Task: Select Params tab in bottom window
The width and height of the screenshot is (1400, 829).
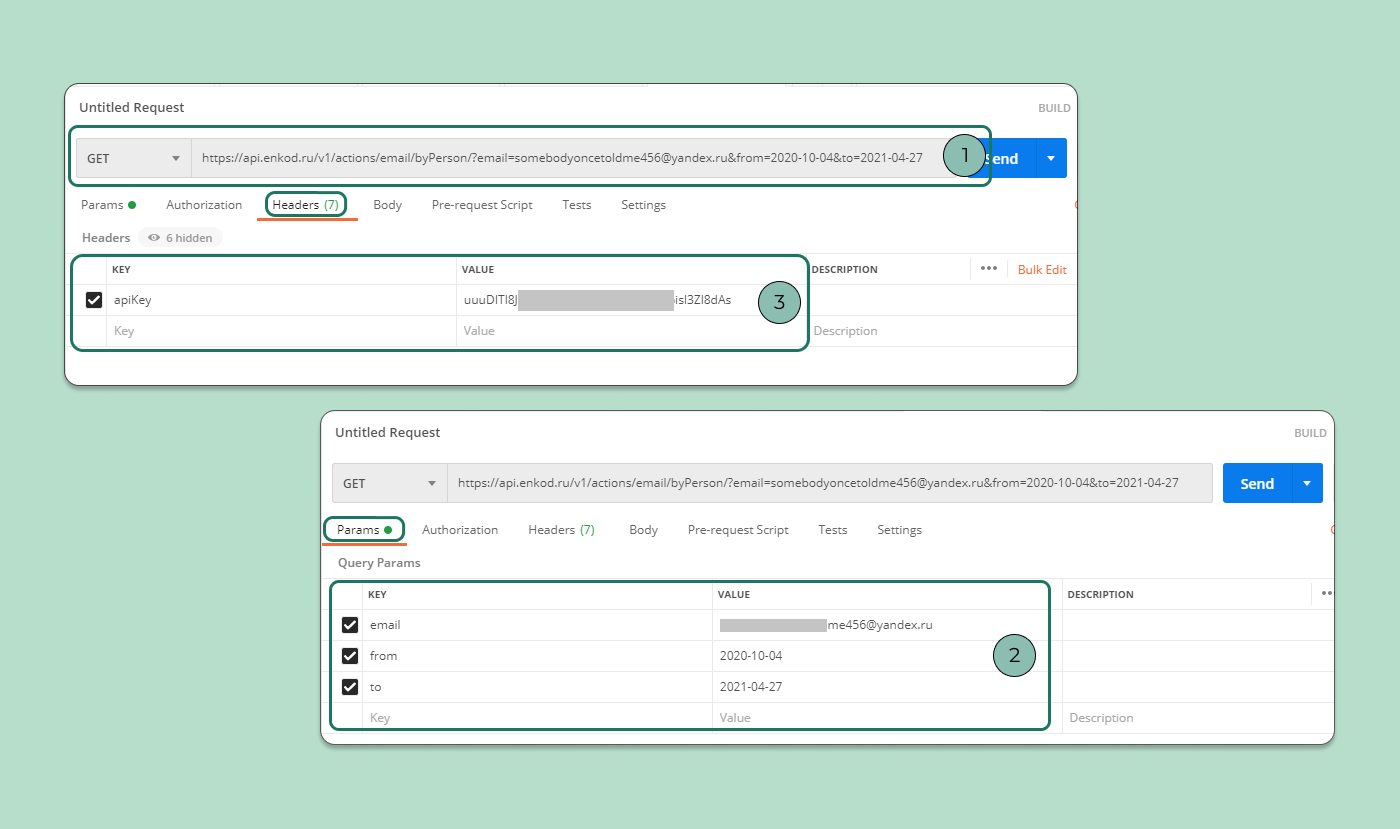Action: [x=364, y=530]
